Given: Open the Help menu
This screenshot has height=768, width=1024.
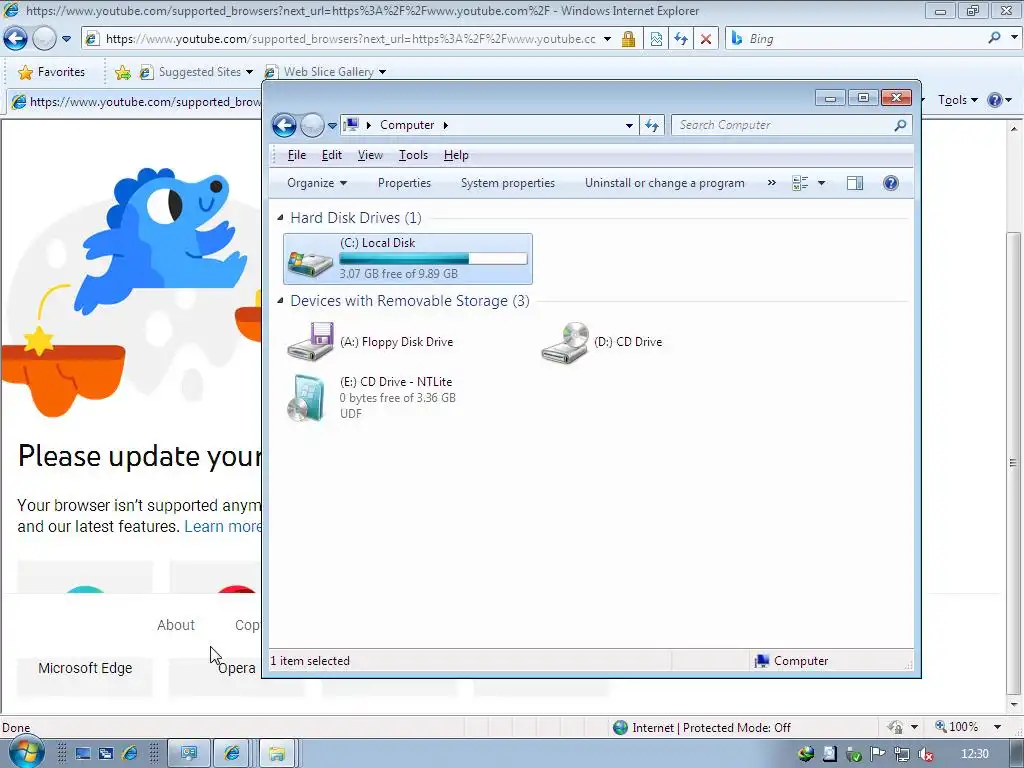Looking at the screenshot, I should click(x=456, y=155).
